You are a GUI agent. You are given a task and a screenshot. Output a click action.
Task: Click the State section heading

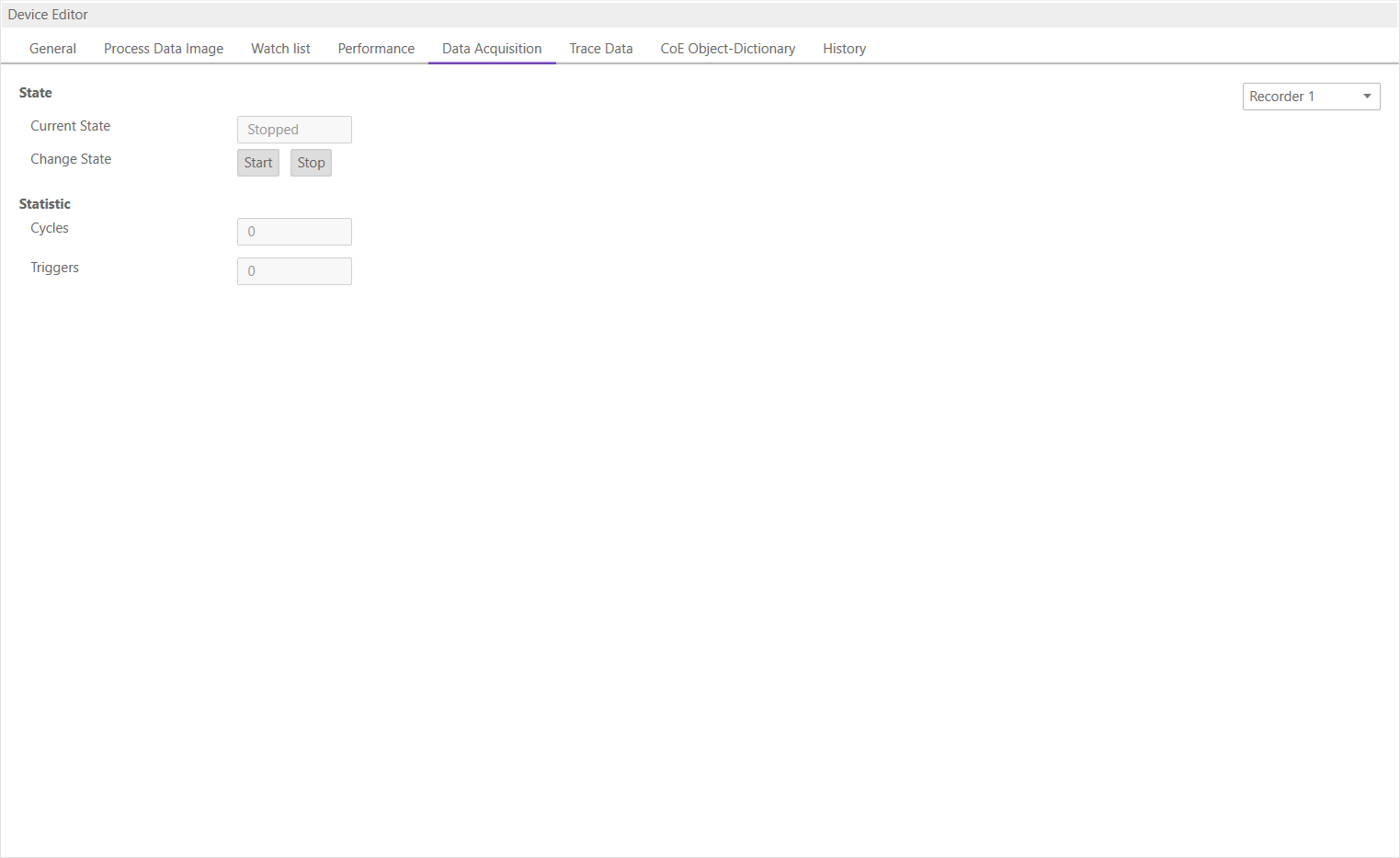pos(35,92)
